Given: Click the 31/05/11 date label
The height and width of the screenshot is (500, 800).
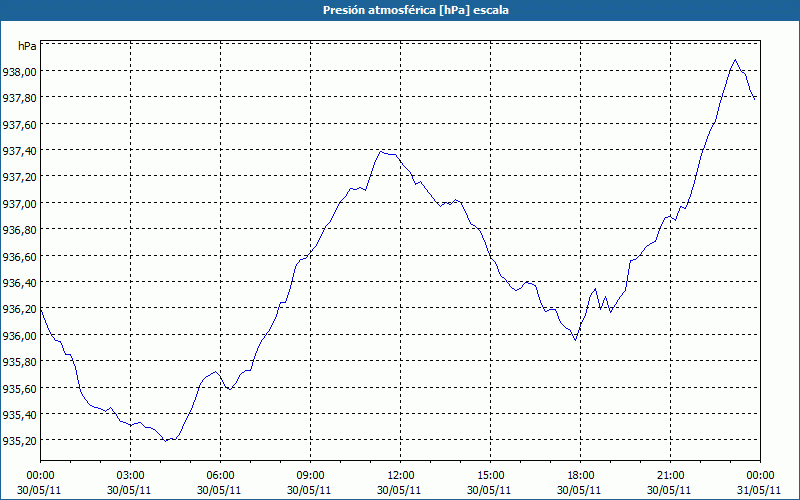Looking at the screenshot, I should tap(759, 490).
